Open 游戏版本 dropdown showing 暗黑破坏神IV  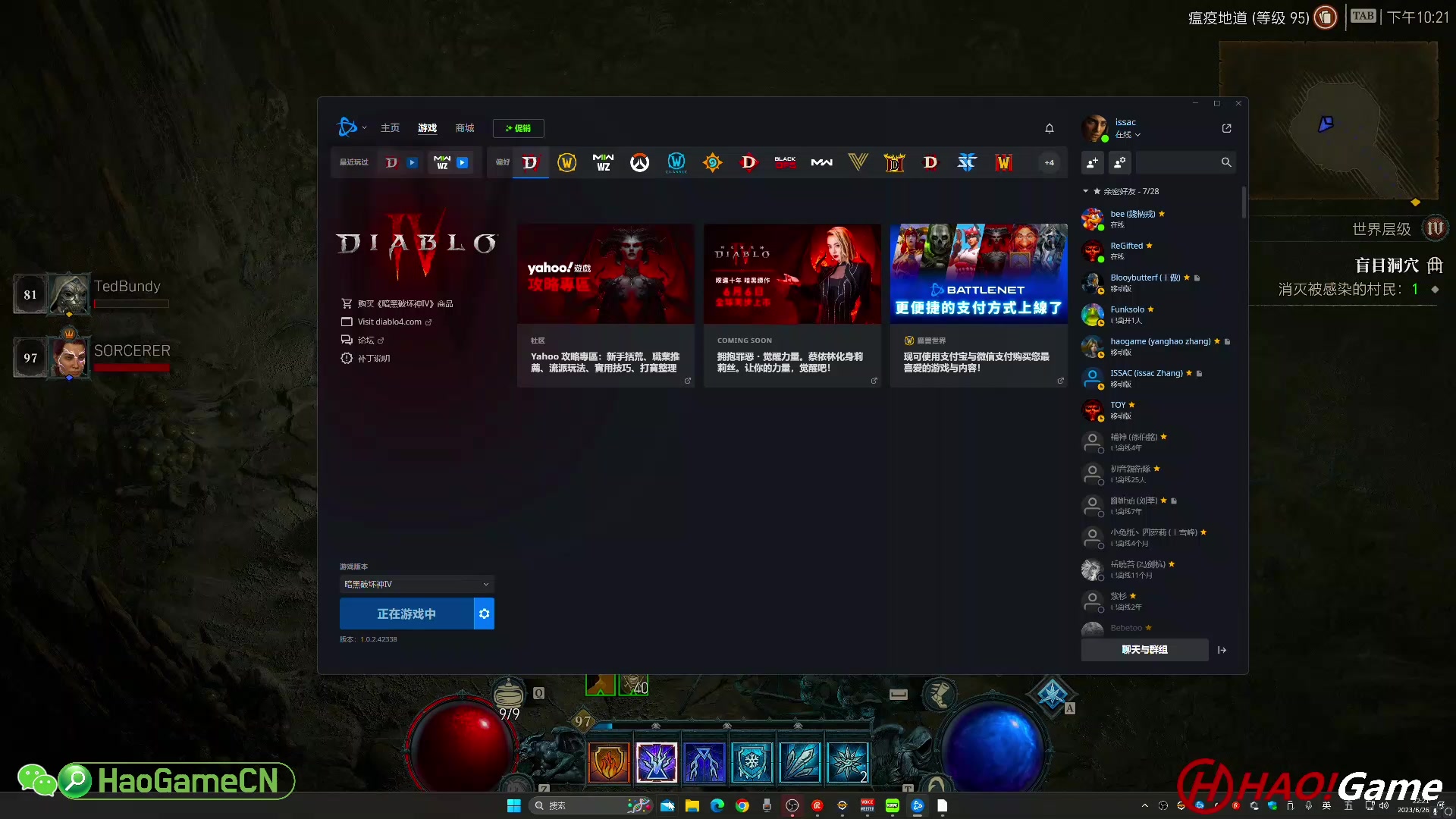[416, 584]
